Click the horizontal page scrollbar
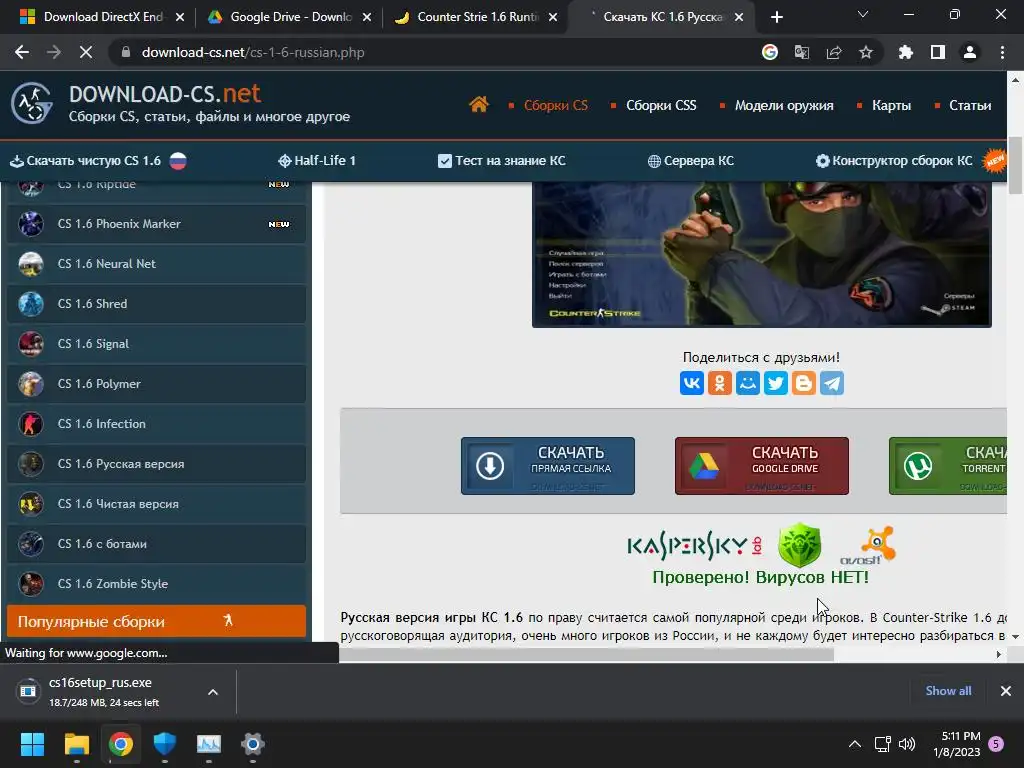 click(x=586, y=654)
